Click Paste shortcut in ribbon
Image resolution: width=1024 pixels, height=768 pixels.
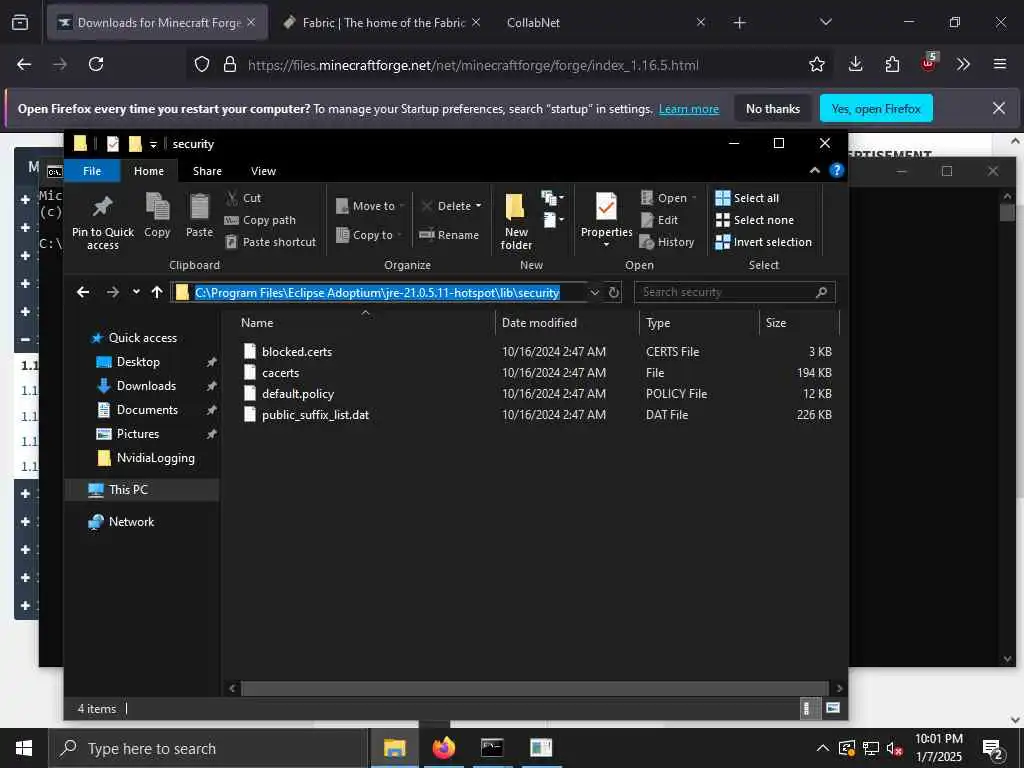[x=270, y=242]
